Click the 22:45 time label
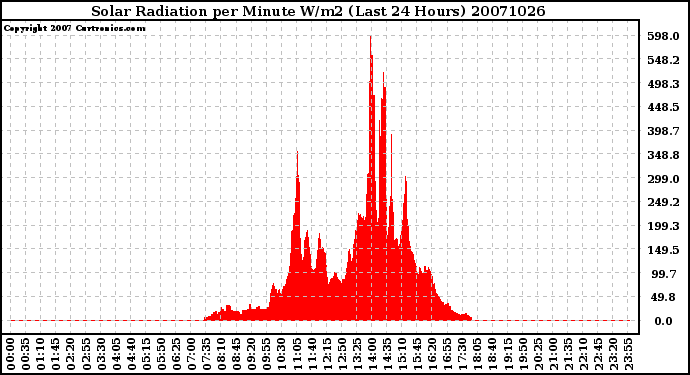Screen dimensions: 690x375 (x=598, y=354)
